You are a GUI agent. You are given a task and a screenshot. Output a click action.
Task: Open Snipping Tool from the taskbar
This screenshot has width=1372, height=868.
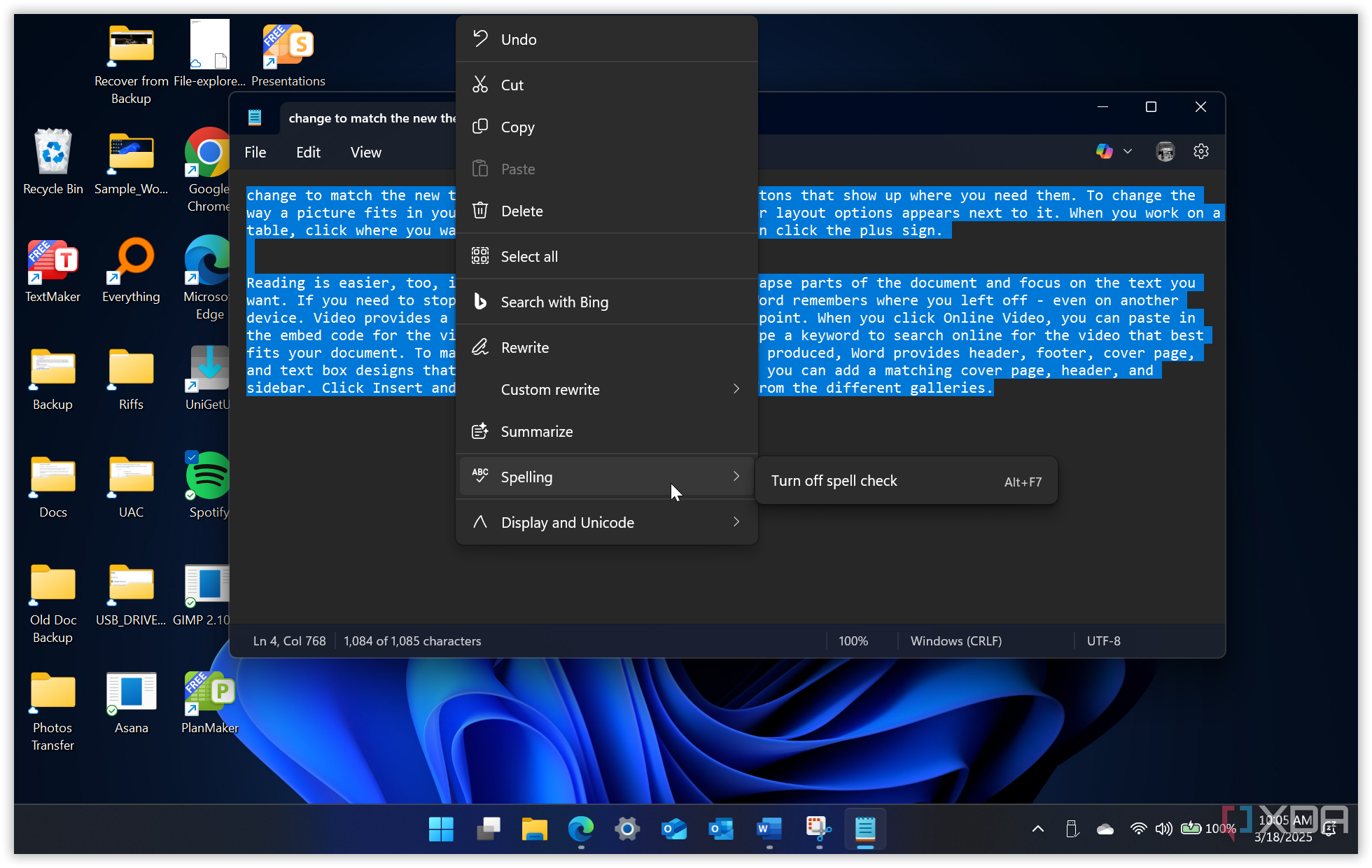click(x=818, y=829)
